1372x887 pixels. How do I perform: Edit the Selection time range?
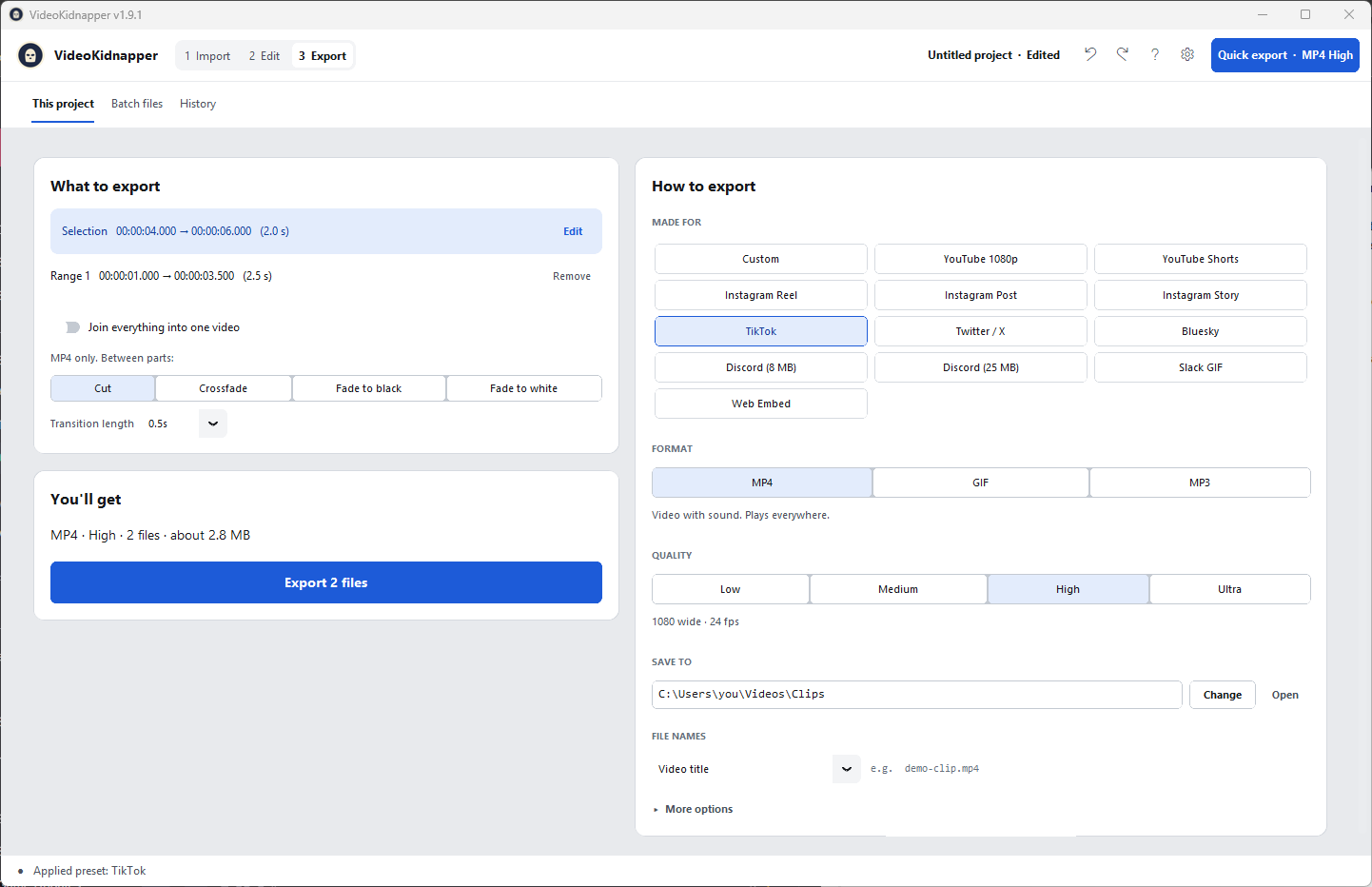coord(573,231)
